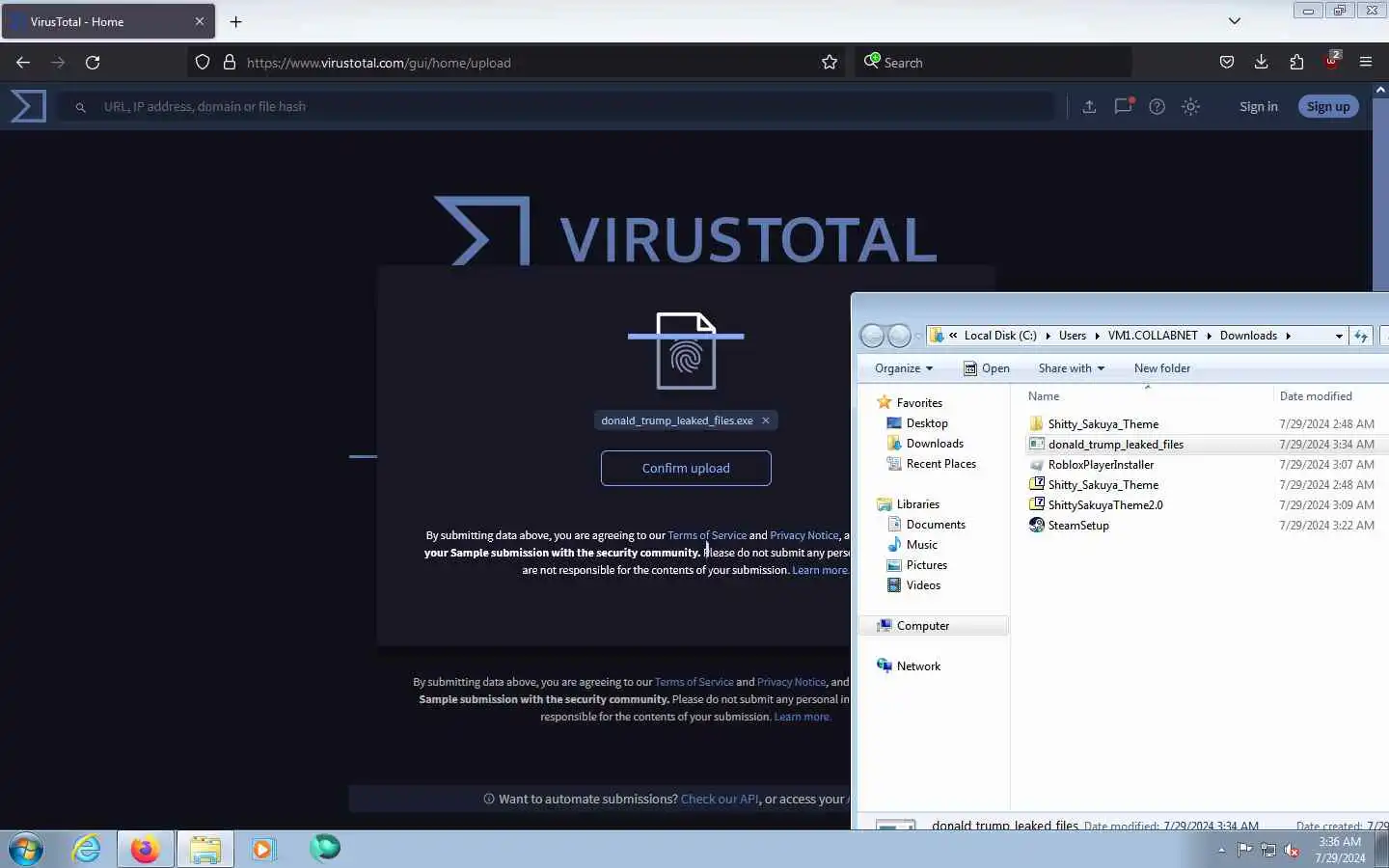
Task: Click the upload file icon in VirusTotal toolbar
Action: (x=1089, y=107)
